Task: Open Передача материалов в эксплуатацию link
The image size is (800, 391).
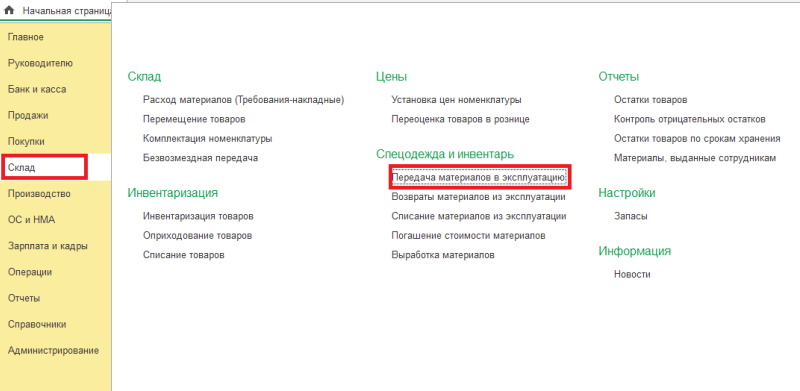Action: click(x=479, y=177)
